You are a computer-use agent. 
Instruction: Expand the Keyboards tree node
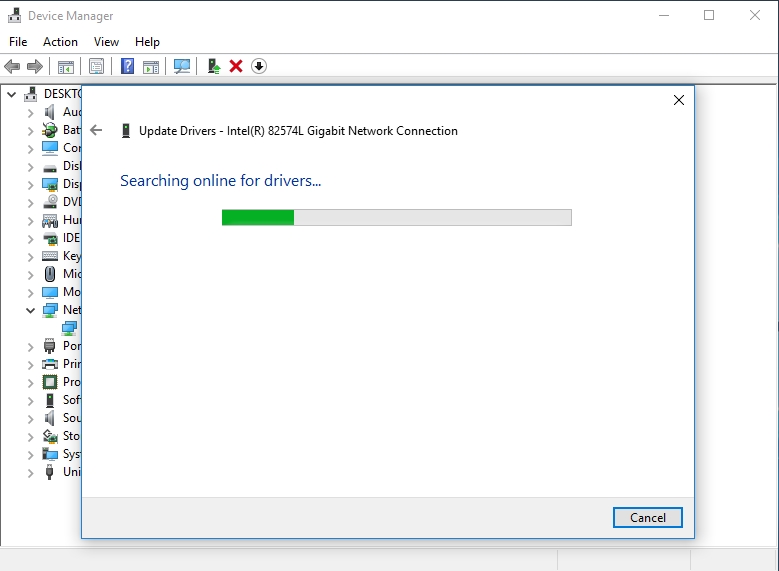[x=30, y=257]
